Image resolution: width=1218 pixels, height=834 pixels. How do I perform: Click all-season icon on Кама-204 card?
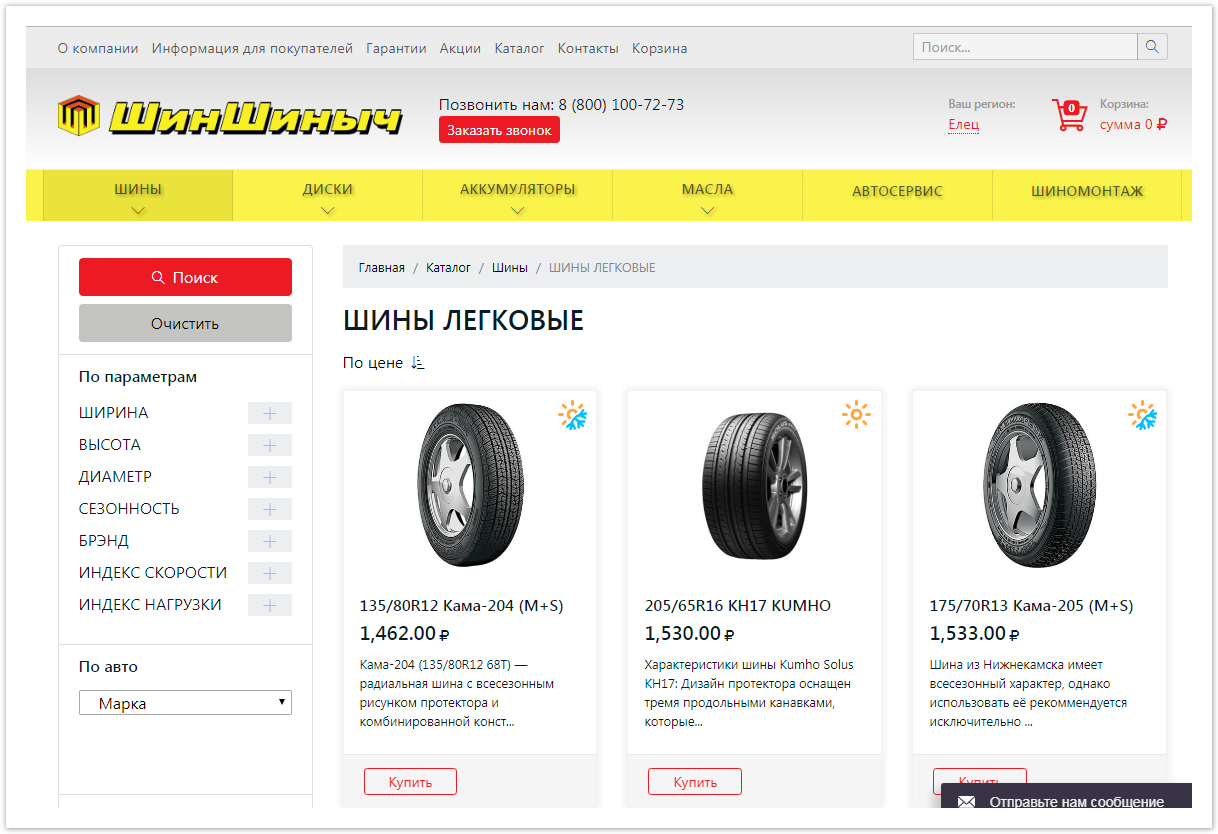573,415
